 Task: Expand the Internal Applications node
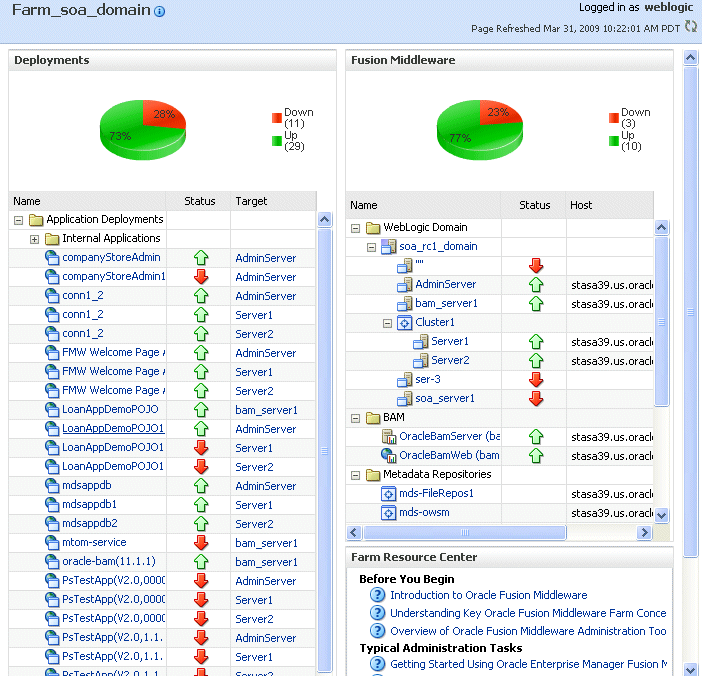(34, 239)
